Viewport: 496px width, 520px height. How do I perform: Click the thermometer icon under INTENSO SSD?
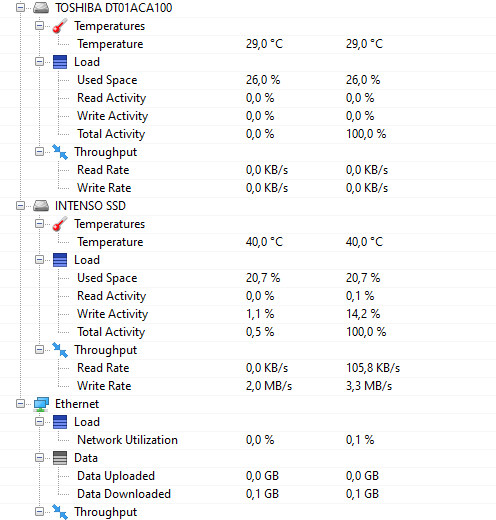coord(60,224)
